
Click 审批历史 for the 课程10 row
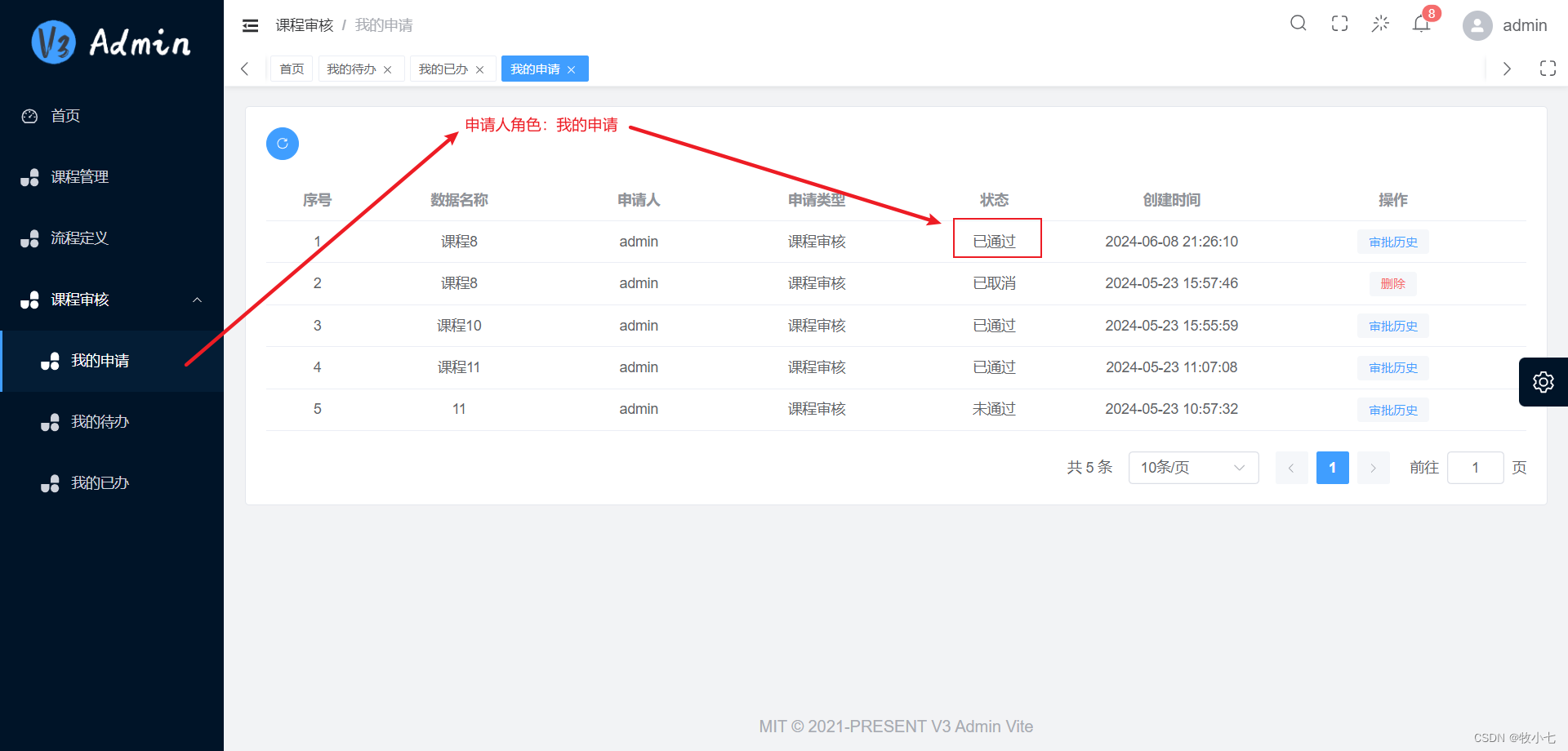coord(1393,327)
